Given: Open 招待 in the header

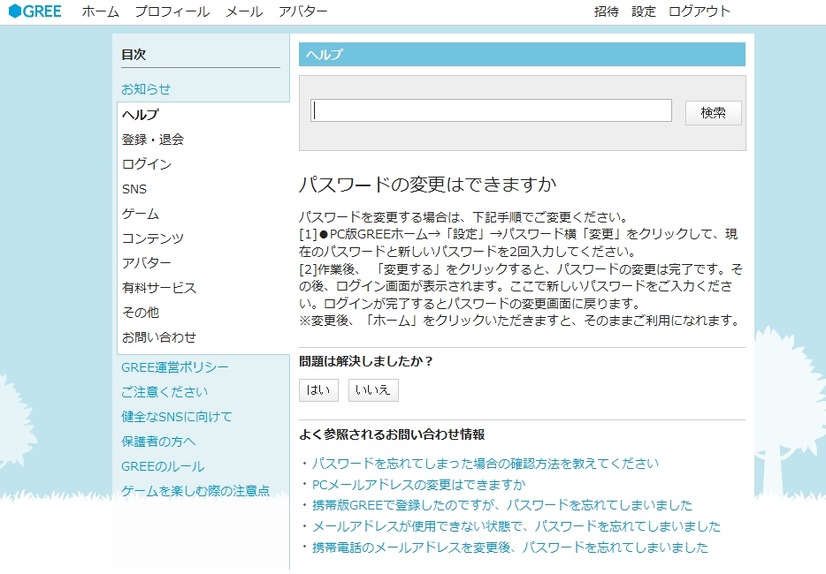Looking at the screenshot, I should pyautogui.click(x=606, y=12).
